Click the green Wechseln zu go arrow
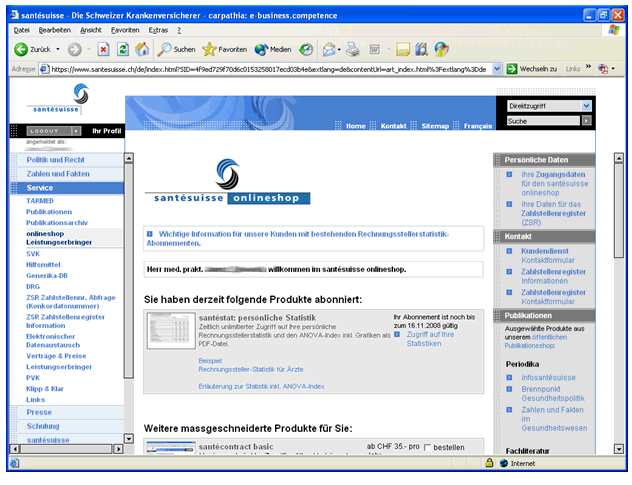632x485 pixels. pyautogui.click(x=511, y=69)
